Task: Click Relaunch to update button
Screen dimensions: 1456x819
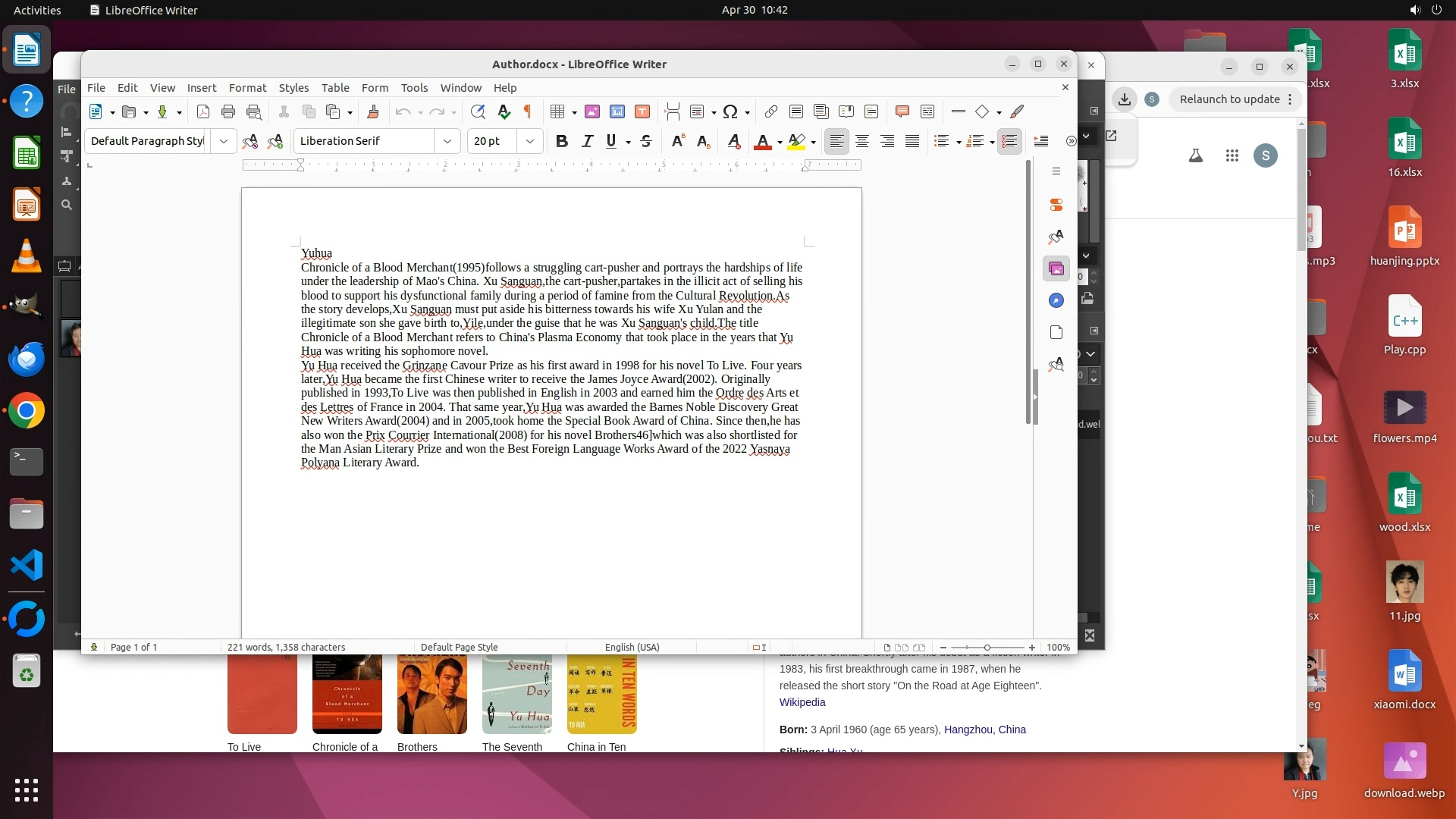Action: coord(1228,99)
